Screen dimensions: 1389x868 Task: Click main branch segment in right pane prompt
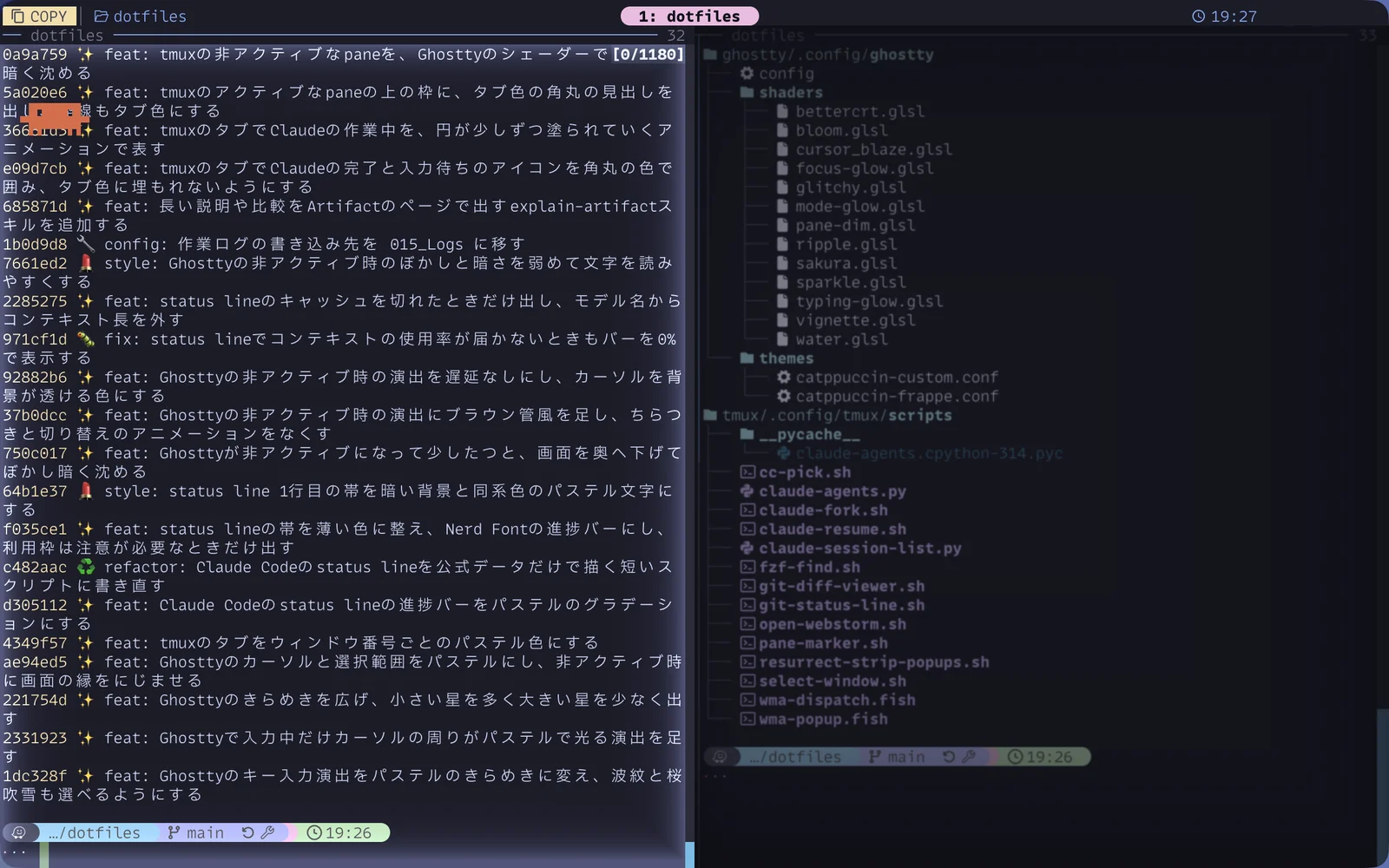[897, 757]
